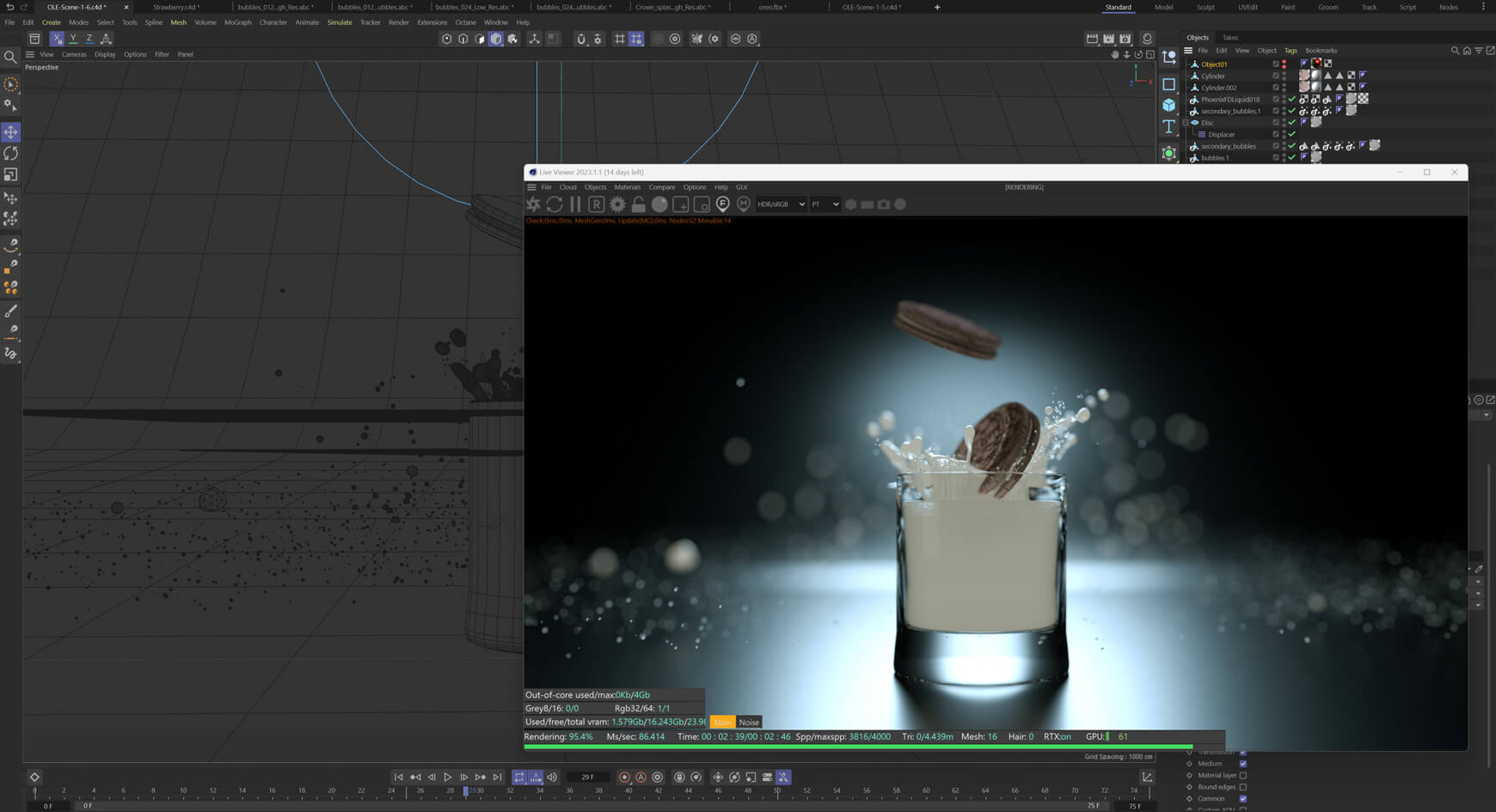Viewport: 1496px width, 812px height.
Task: Toggle the Medium checkbox
Action: click(x=1242, y=764)
